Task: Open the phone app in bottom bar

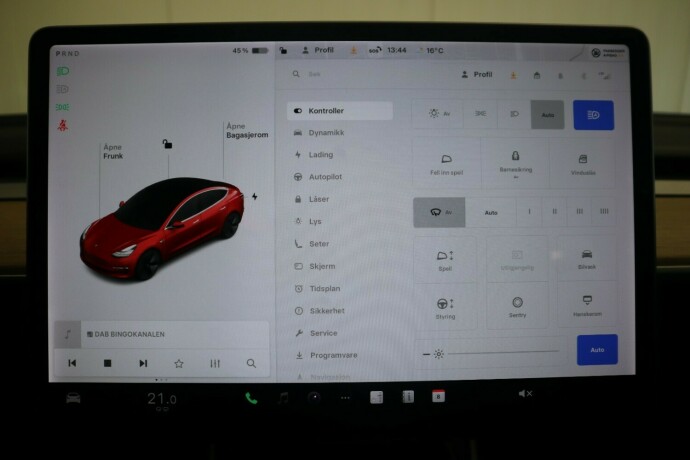Action: (251, 397)
